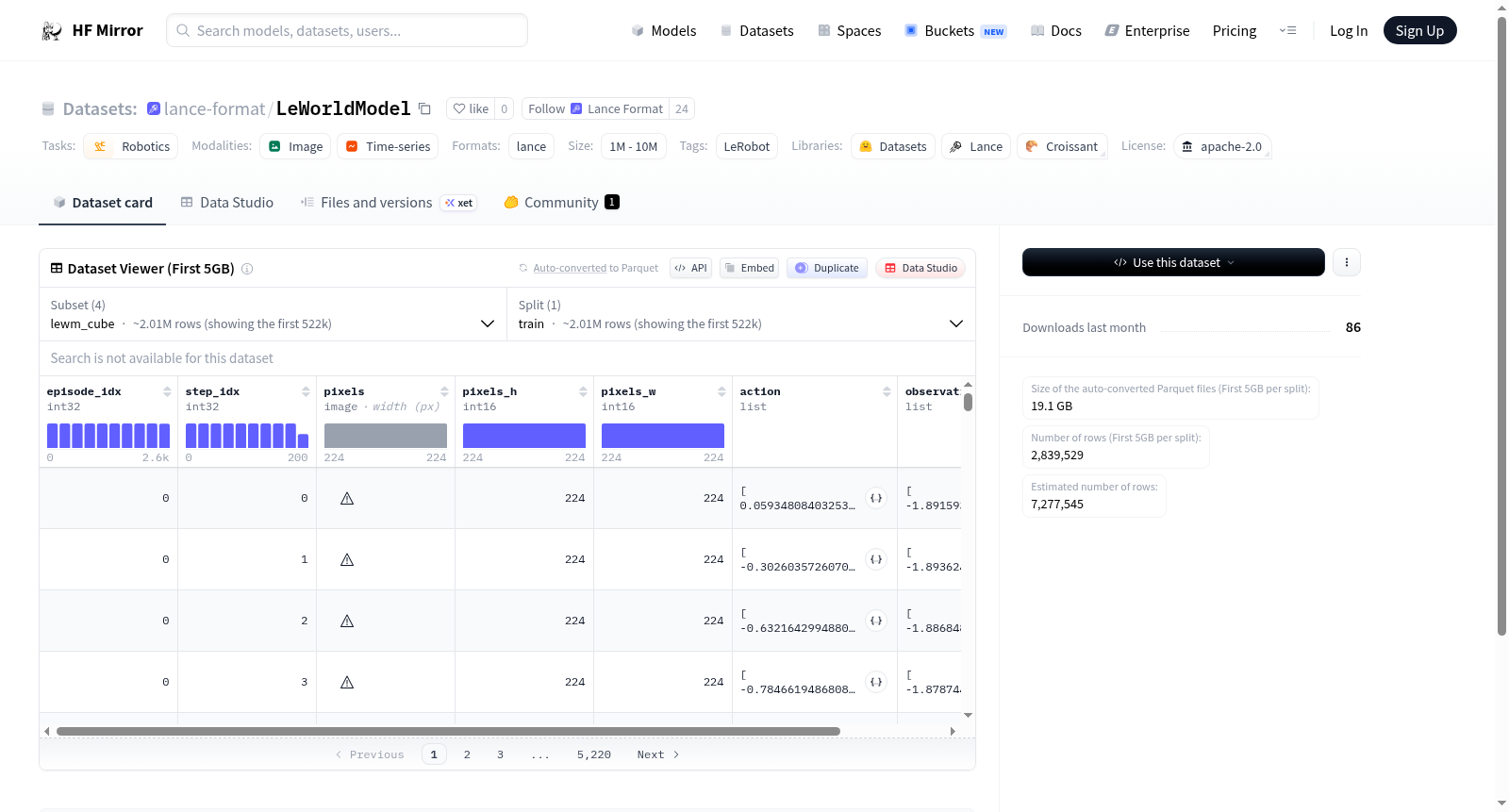Click the Time-series modality tag
1509x812 pixels.
[388, 146]
